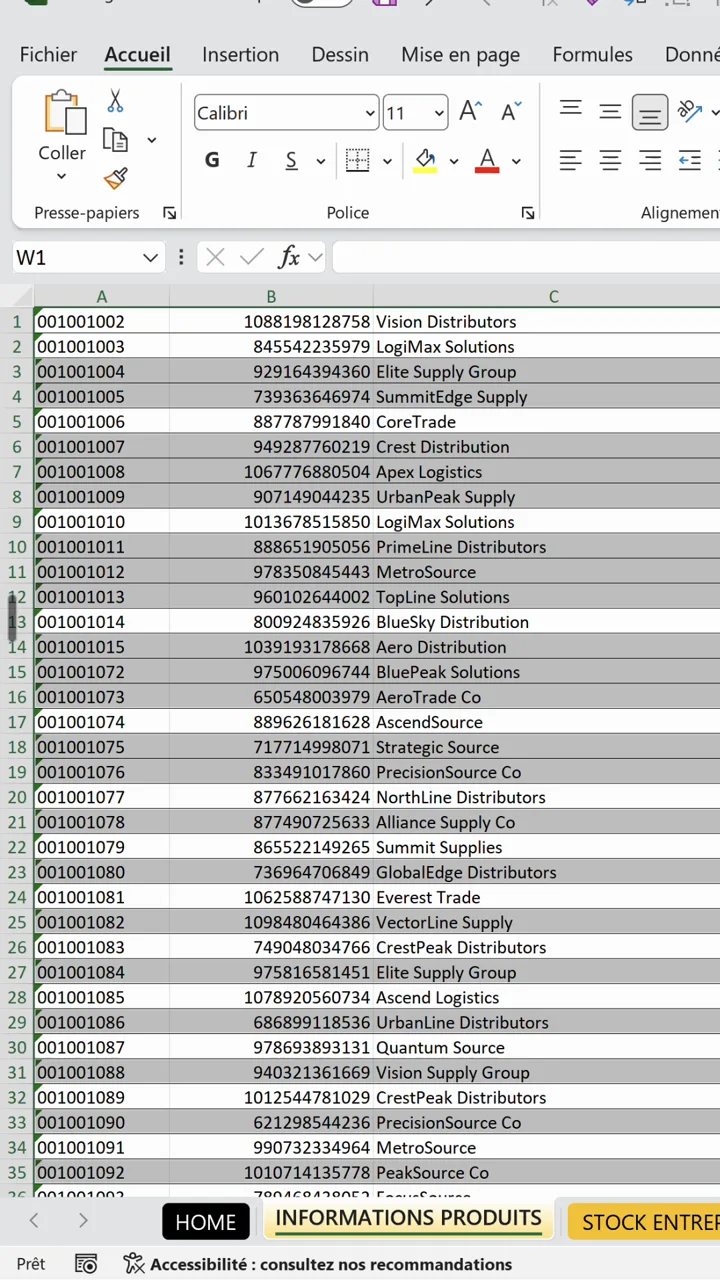This screenshot has height=1280, width=720.
Task: Go to next sheet tab arrow
Action: (83, 1220)
